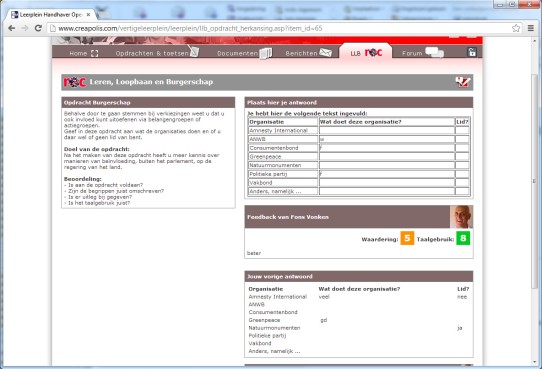This screenshot has height=369, width=542.
Task: Click the scrollbar down arrow
Action: (x=535, y=362)
